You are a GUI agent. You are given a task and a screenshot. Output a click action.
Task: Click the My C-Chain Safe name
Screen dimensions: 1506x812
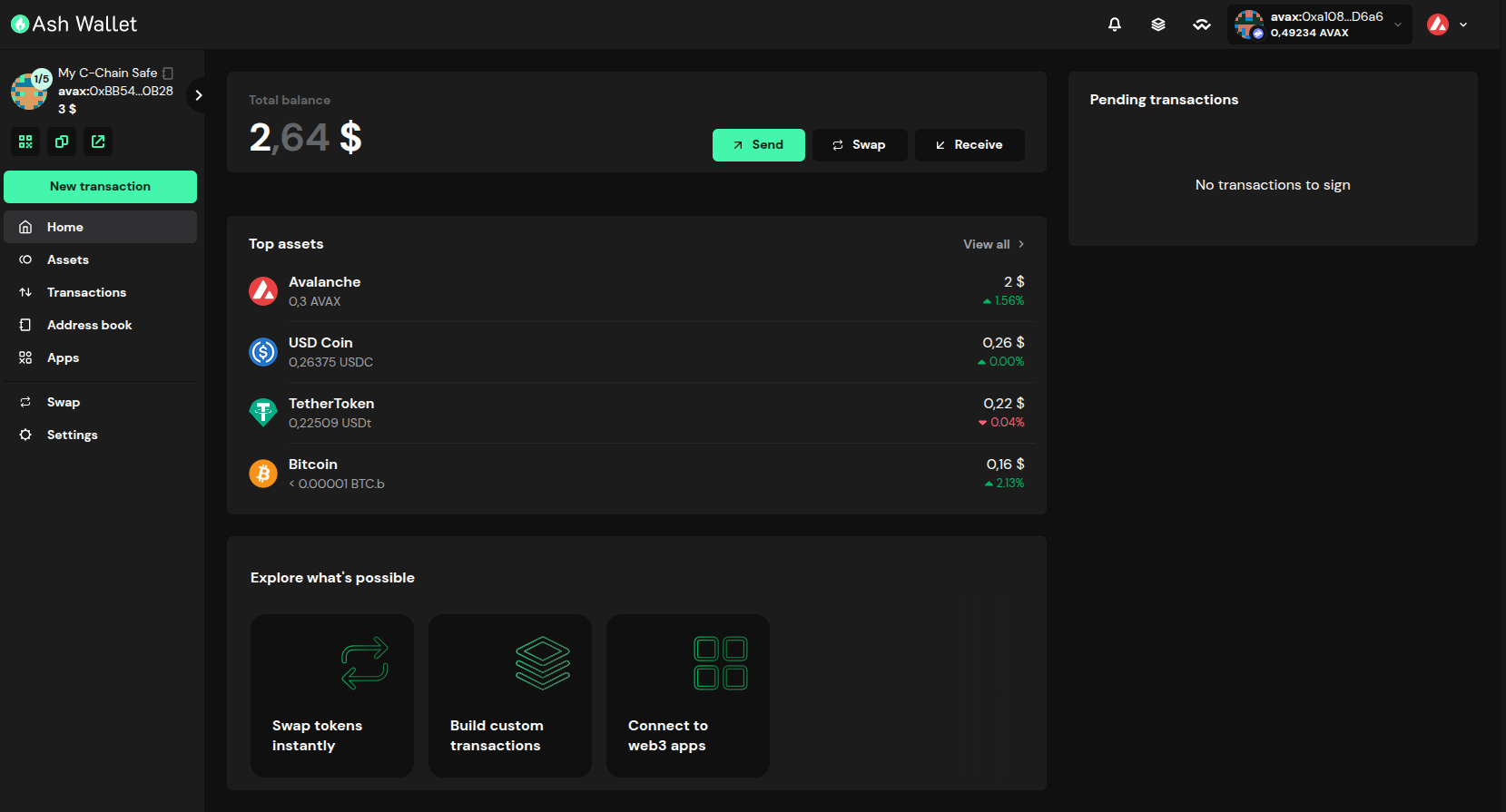(107, 73)
